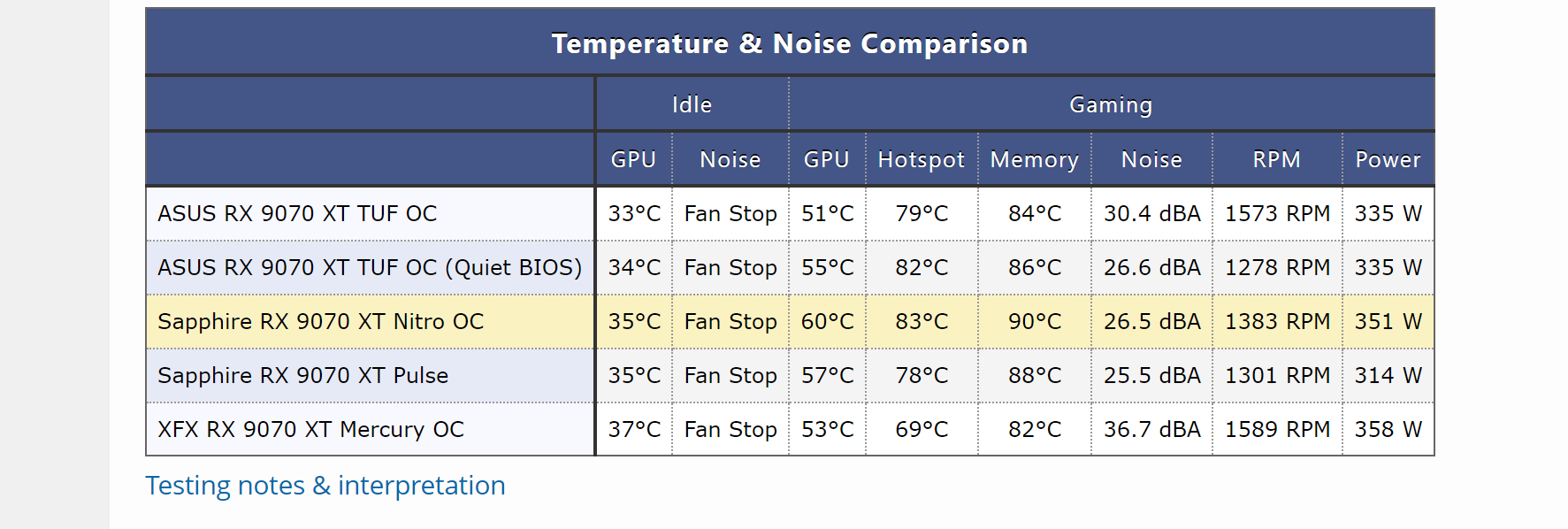This screenshot has height=529, width=1568.
Task: Open the Testing notes & interpretation link
Action: [325, 486]
